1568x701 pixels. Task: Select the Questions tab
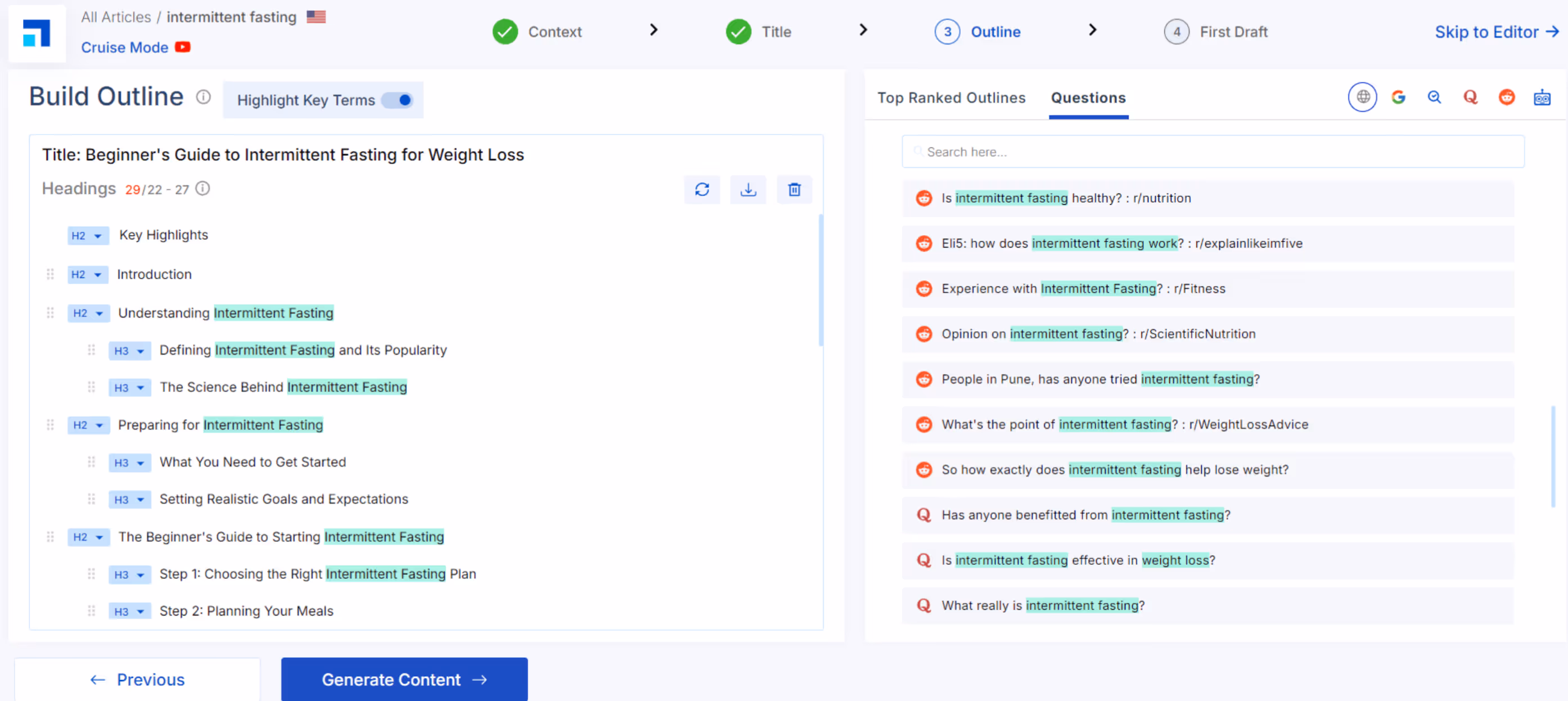[1088, 97]
